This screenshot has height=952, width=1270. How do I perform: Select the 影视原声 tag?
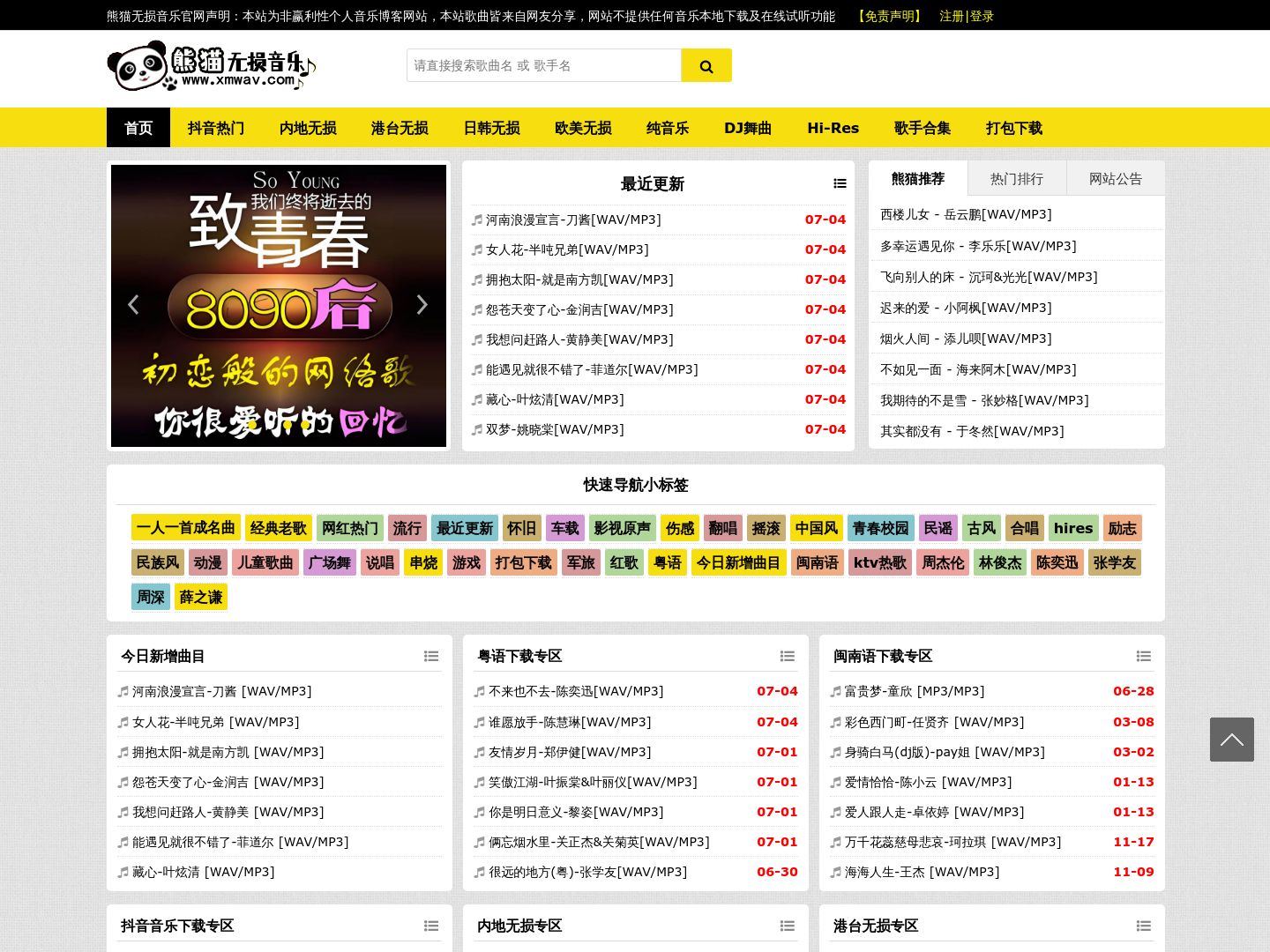pos(623,528)
